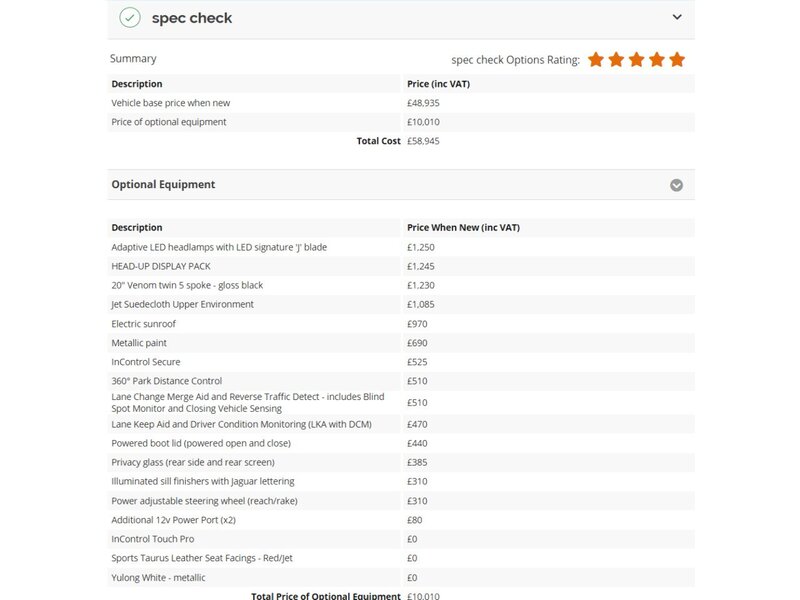Click the Optional Equipment section heading
The width and height of the screenshot is (800, 600).
[x=163, y=184]
